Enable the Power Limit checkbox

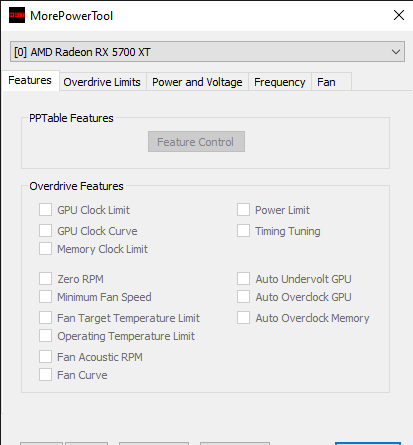[x=243, y=210]
